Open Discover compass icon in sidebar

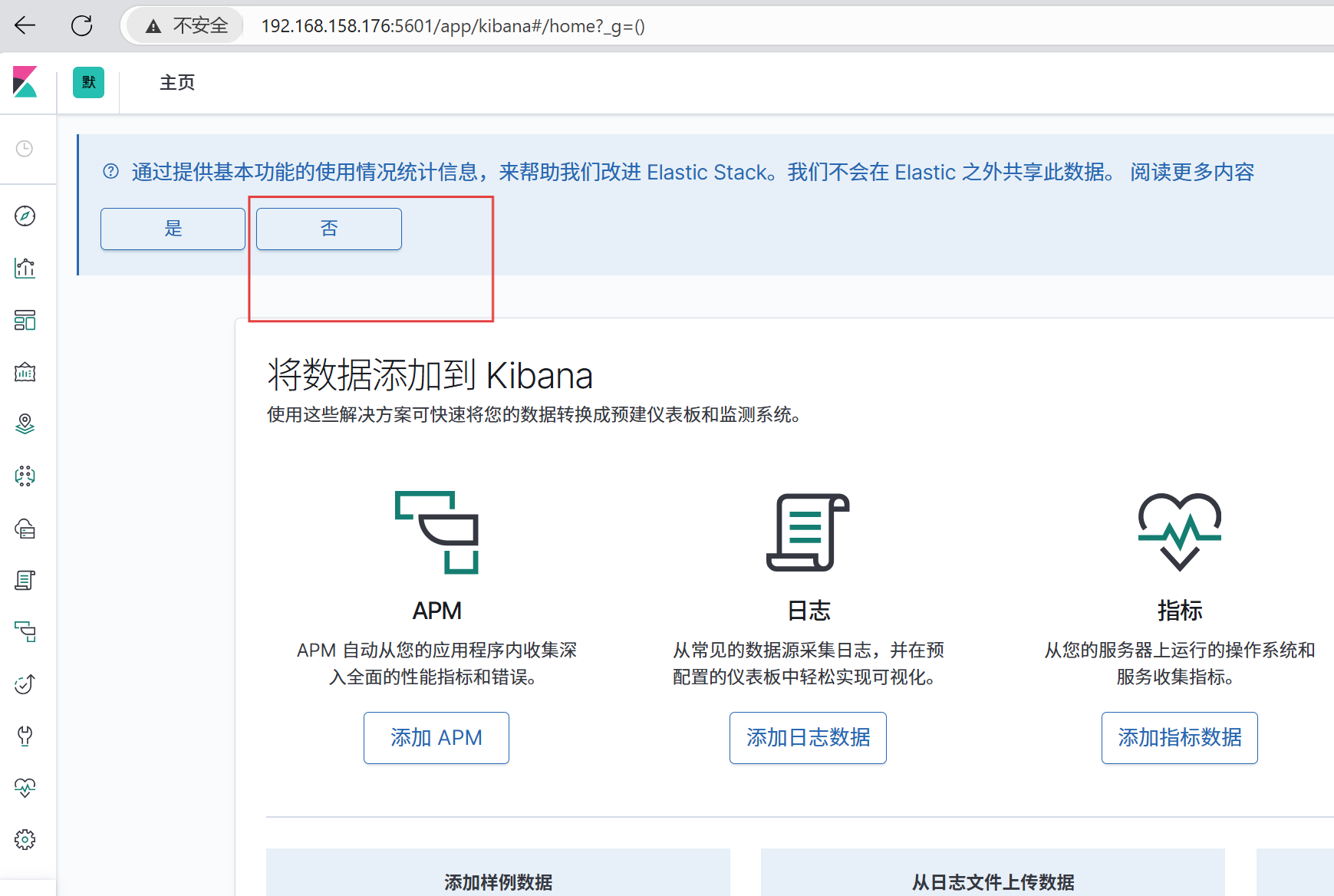(x=25, y=216)
